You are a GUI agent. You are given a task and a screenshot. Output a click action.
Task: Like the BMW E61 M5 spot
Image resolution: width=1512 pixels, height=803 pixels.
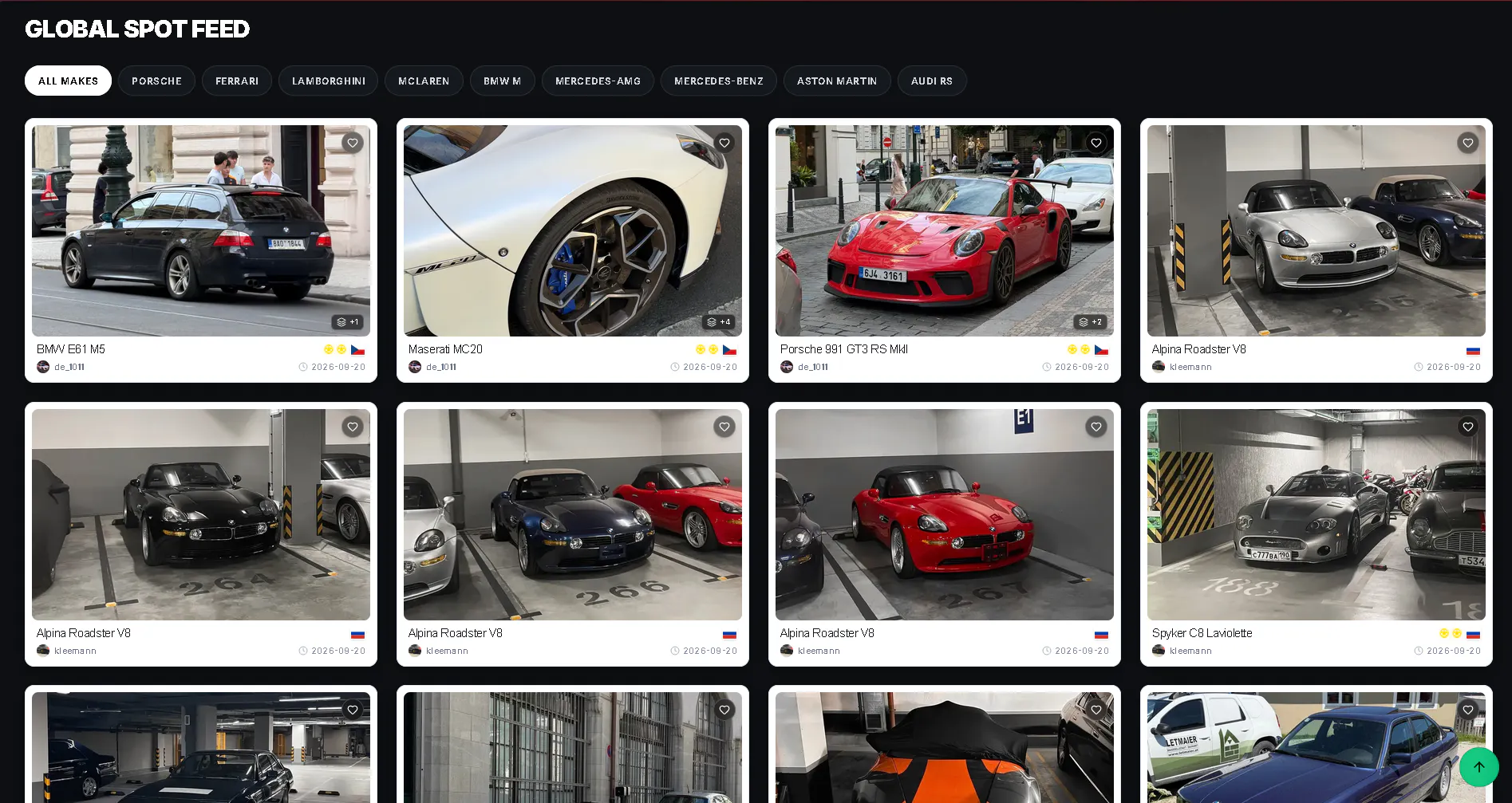click(x=353, y=143)
